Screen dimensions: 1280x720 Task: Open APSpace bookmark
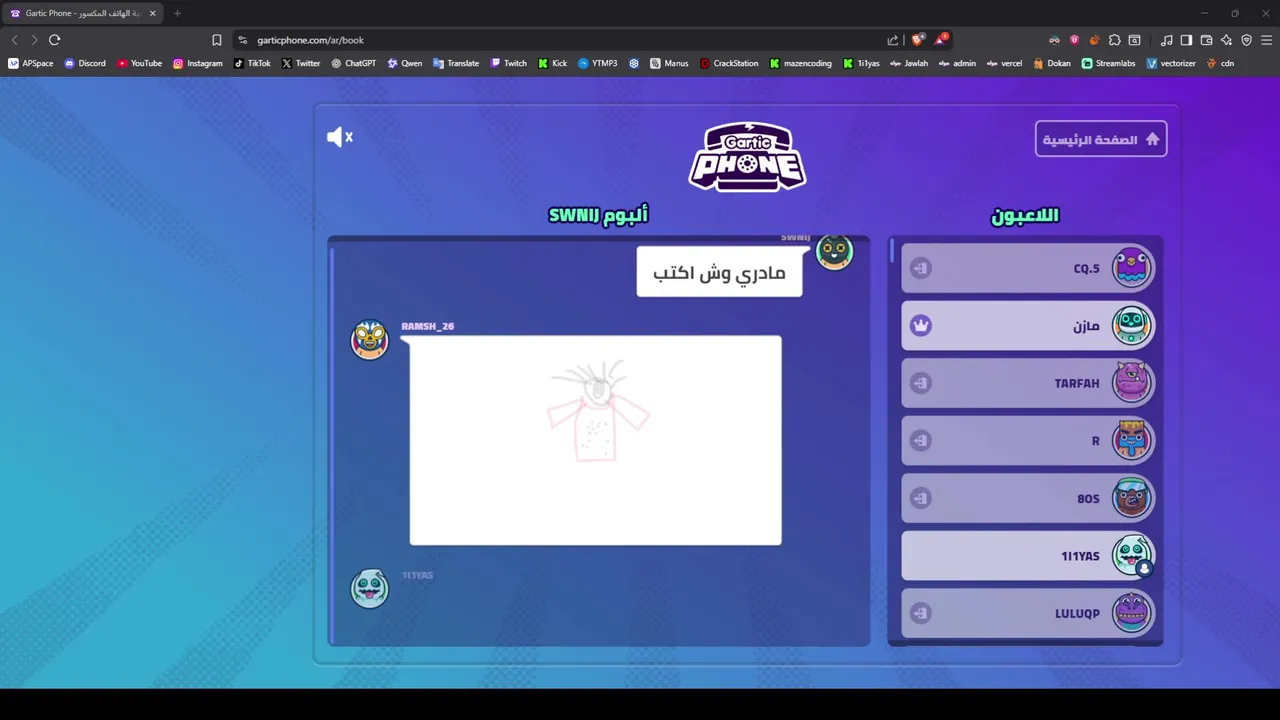click(x=30, y=63)
